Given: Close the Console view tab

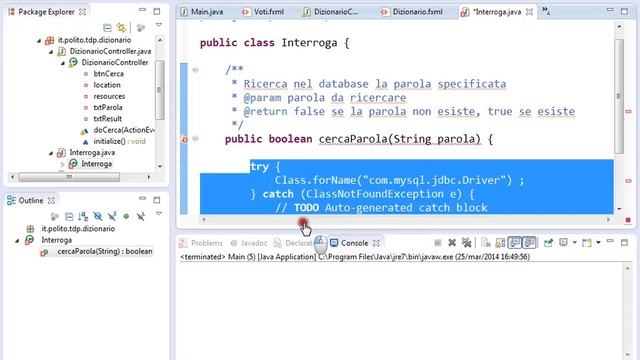Looking at the screenshot, I should [376, 243].
